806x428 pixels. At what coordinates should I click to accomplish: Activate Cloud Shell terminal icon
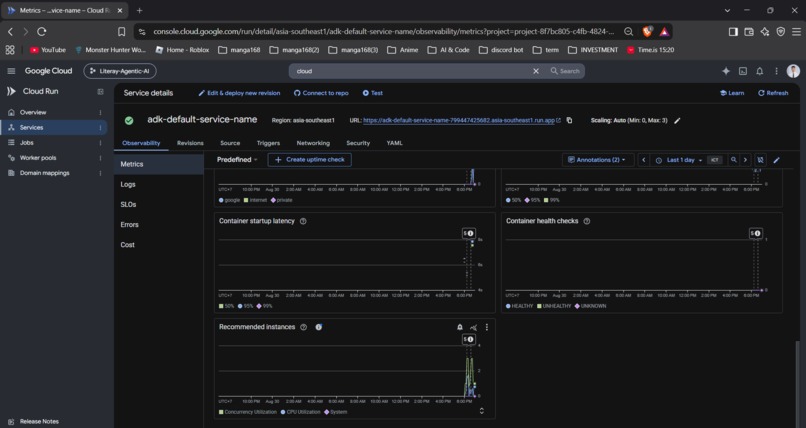click(x=743, y=71)
